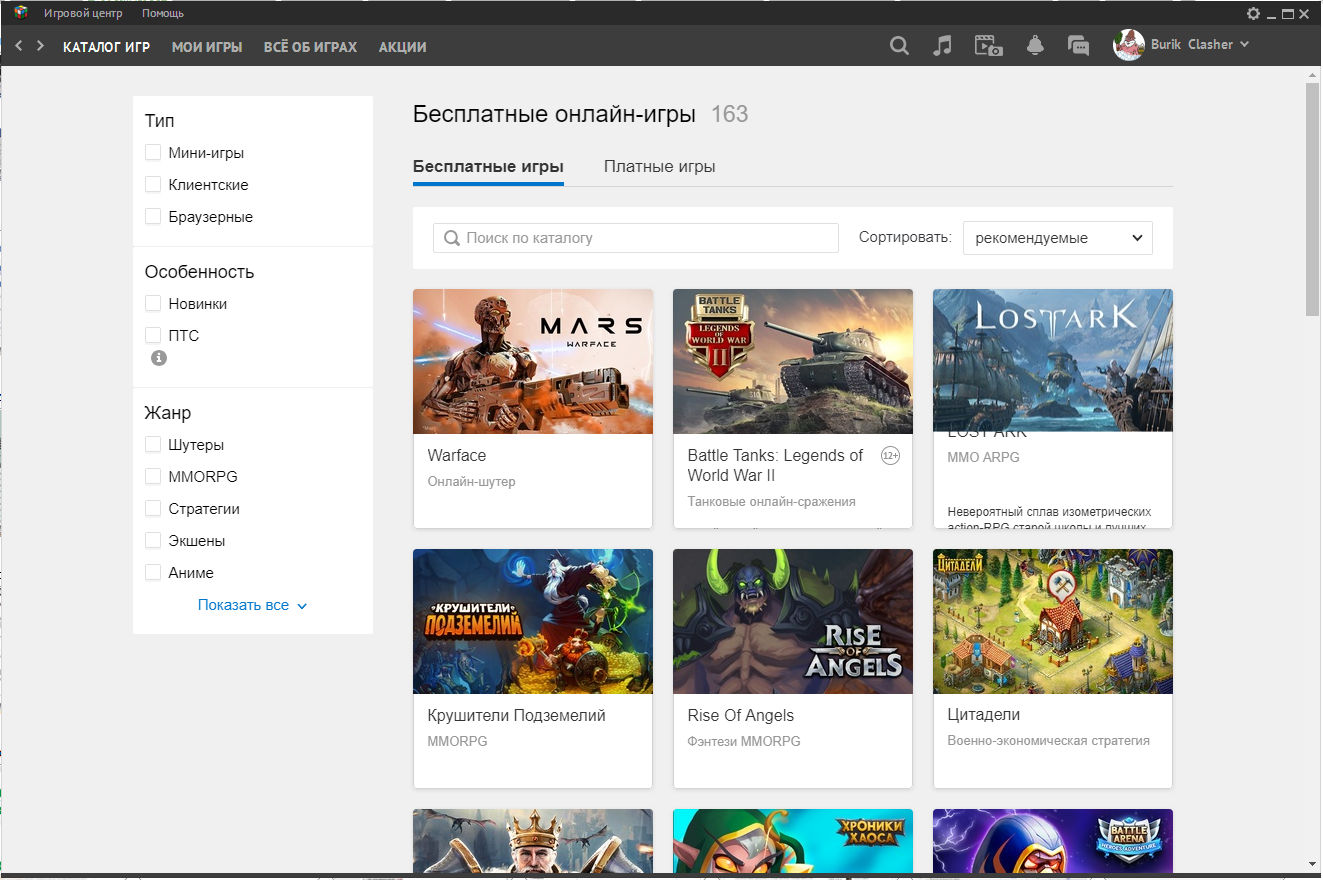1323x880 pixels.
Task: Click the crowned king game cover
Action: [x=533, y=840]
